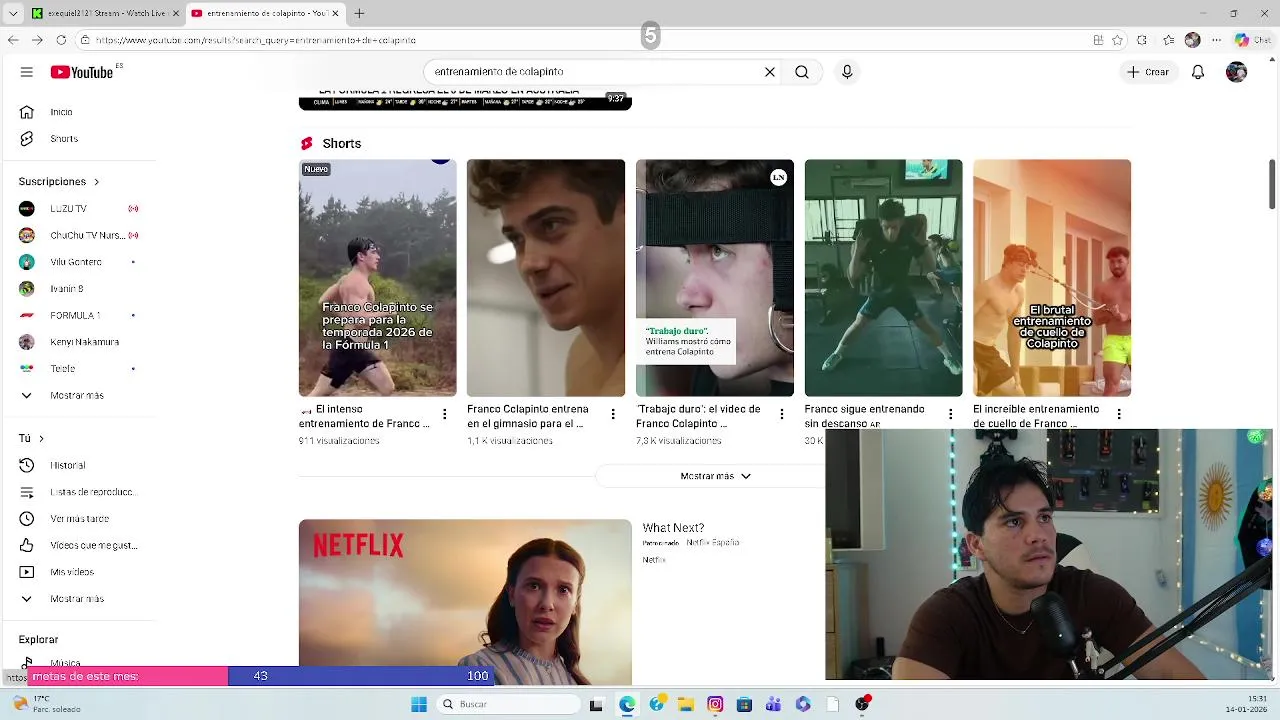Play short 'Colapinto se prepara para la temporada 2026'
The height and width of the screenshot is (720, 1280).
378,278
